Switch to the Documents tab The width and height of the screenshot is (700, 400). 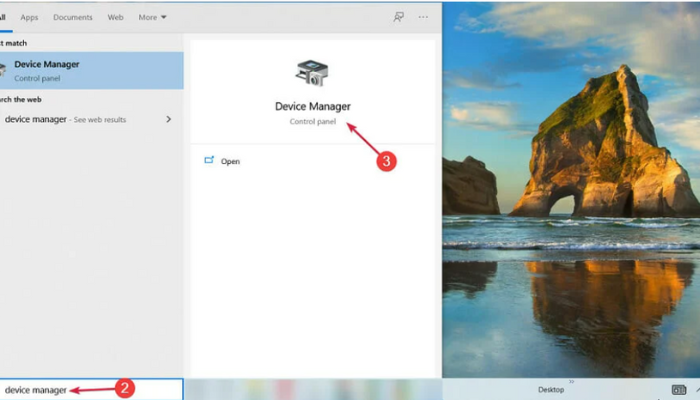pos(73,17)
